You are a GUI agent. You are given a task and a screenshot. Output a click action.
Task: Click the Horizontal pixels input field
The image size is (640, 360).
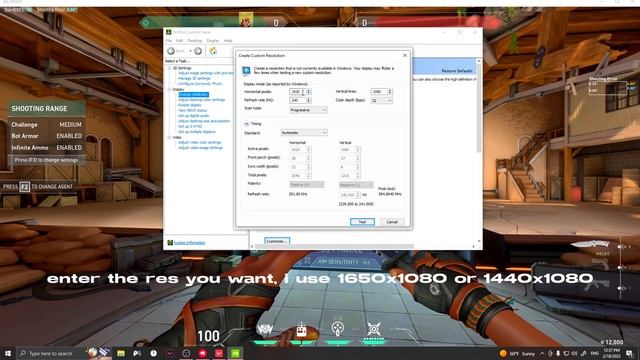point(298,92)
